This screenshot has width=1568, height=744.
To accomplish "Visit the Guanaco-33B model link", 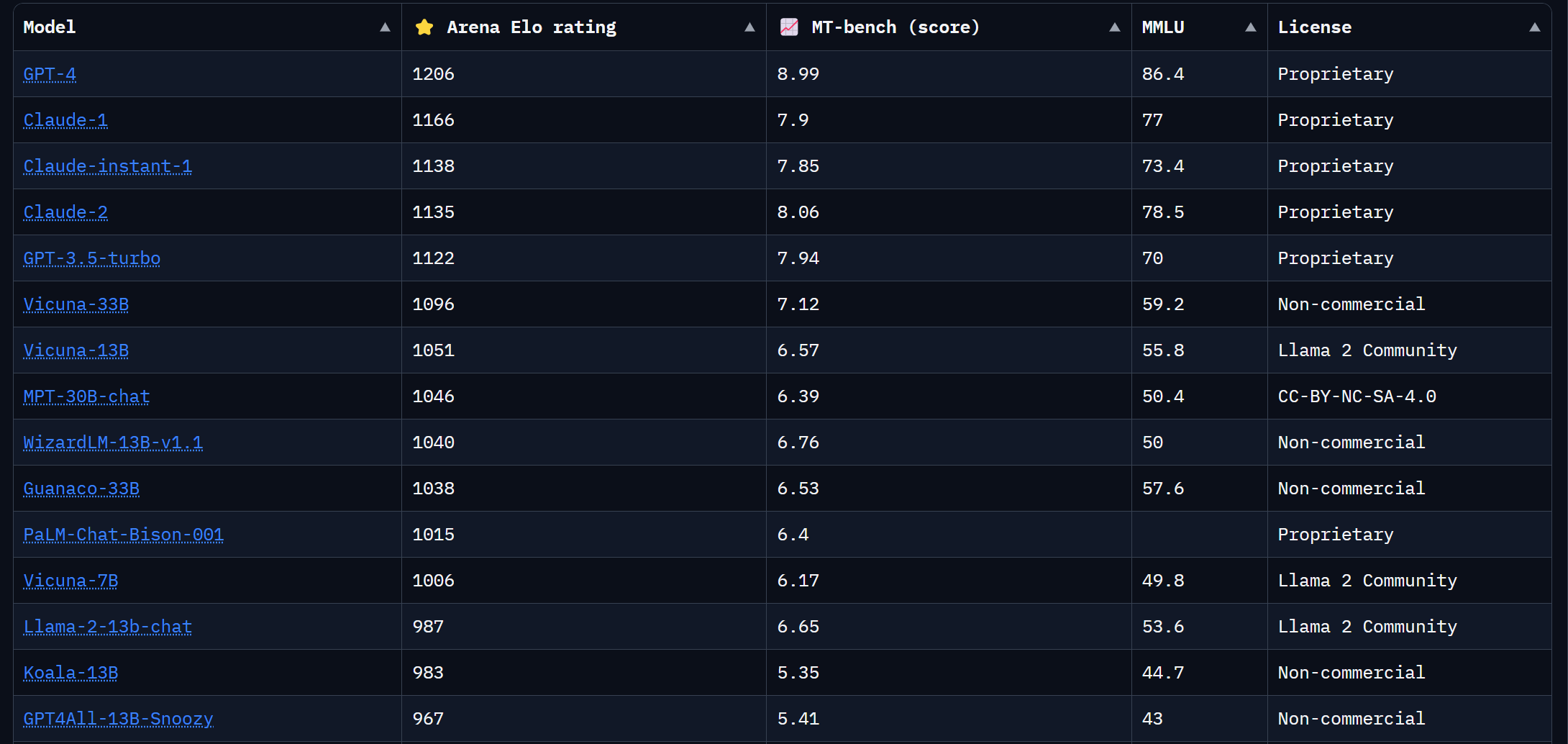I will point(81,489).
